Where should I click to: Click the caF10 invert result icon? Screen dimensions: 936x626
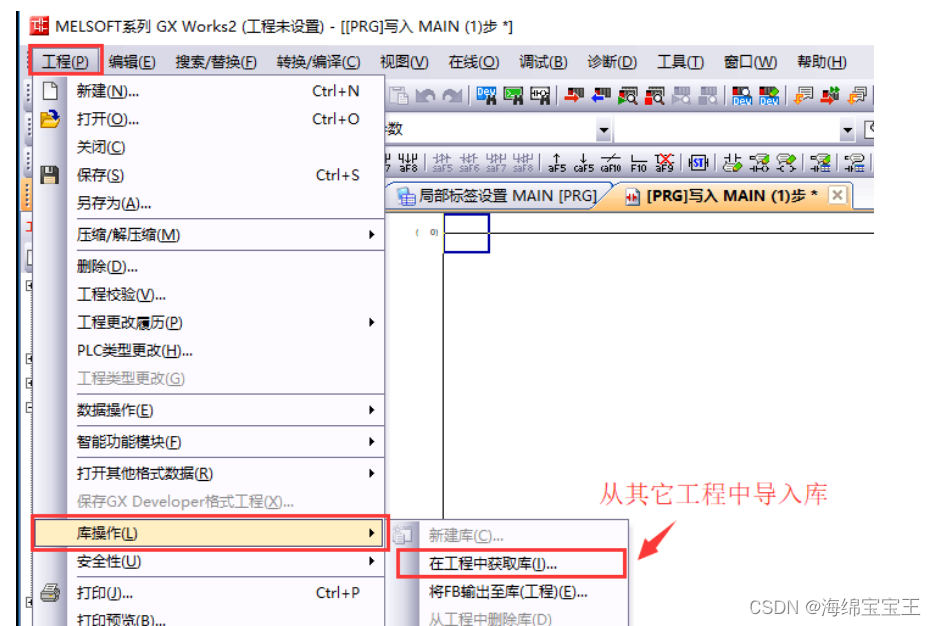pos(611,162)
